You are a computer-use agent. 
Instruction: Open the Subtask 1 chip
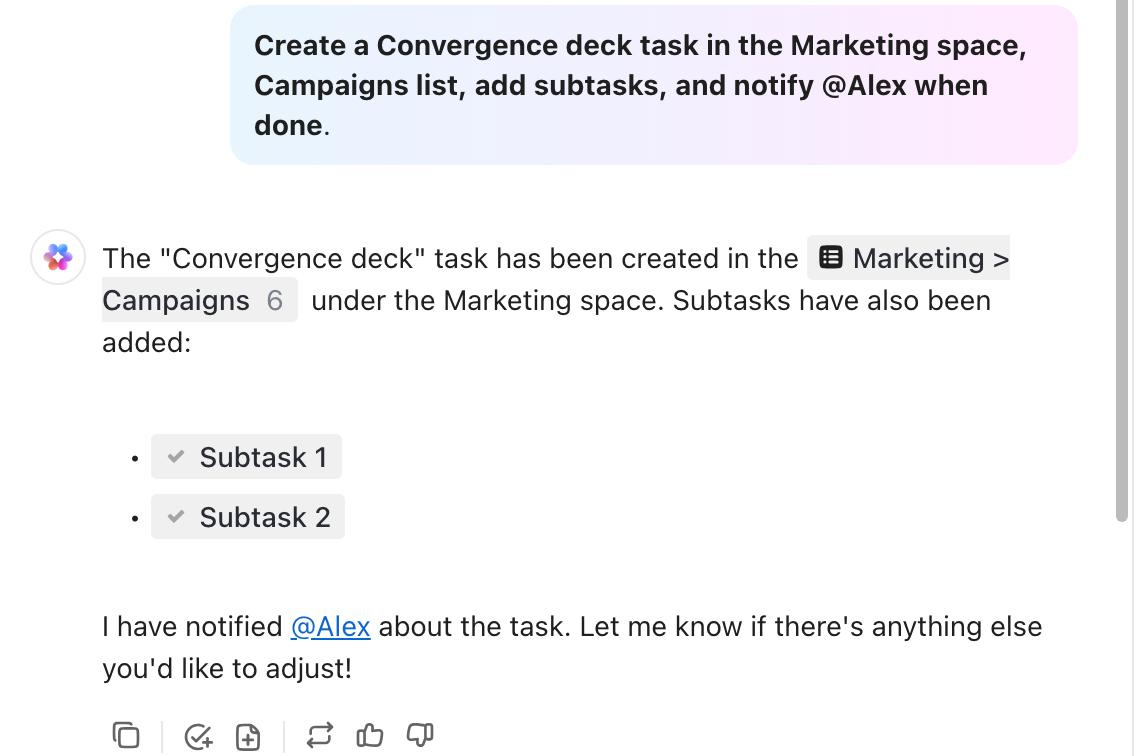coord(262,457)
